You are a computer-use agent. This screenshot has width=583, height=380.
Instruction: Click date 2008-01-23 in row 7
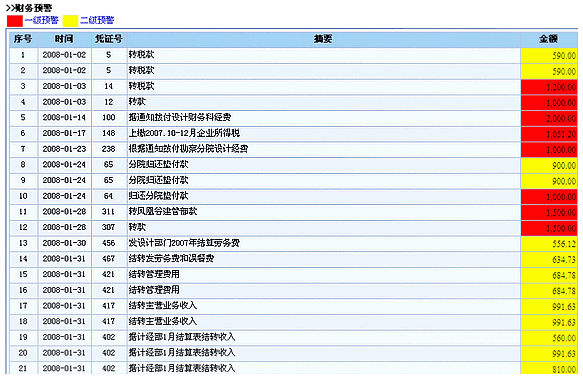point(64,149)
